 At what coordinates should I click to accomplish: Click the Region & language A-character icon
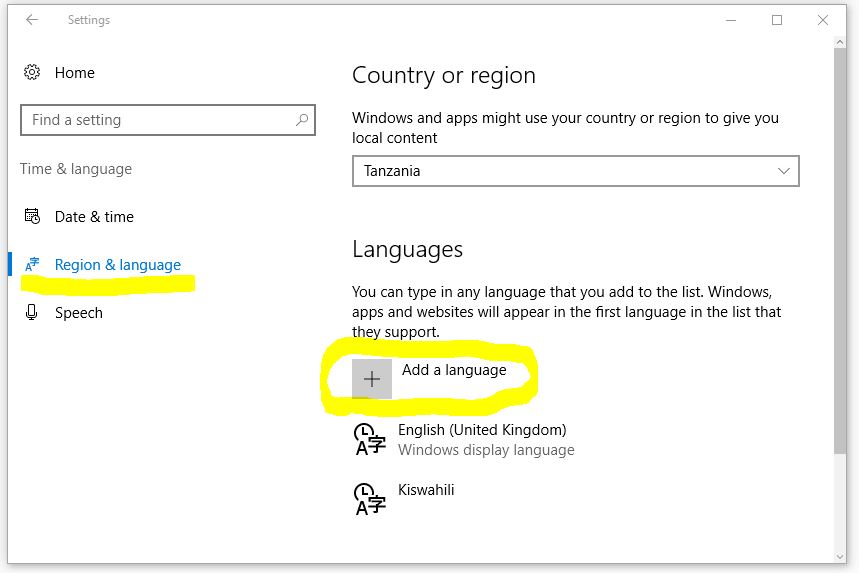[32, 265]
